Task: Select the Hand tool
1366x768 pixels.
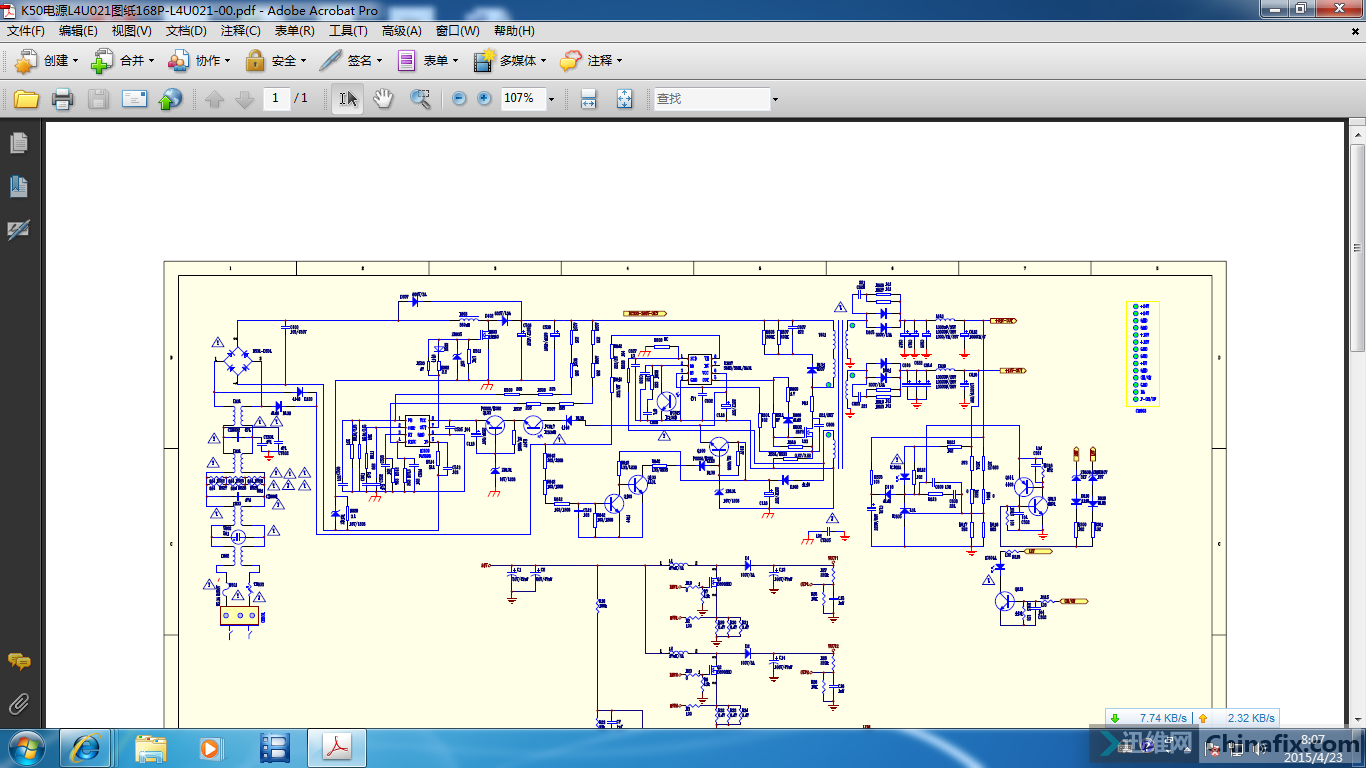Action: (x=383, y=99)
